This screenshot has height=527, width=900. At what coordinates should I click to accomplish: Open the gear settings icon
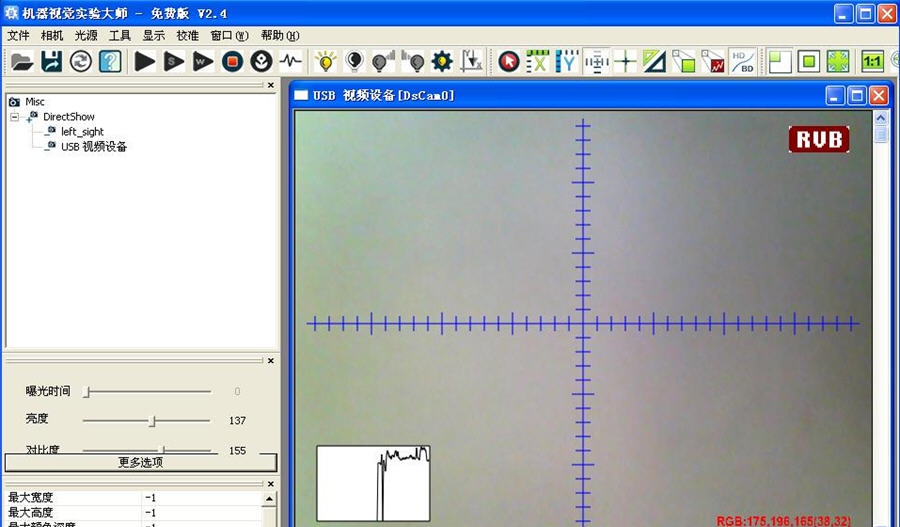pyautogui.click(x=442, y=62)
